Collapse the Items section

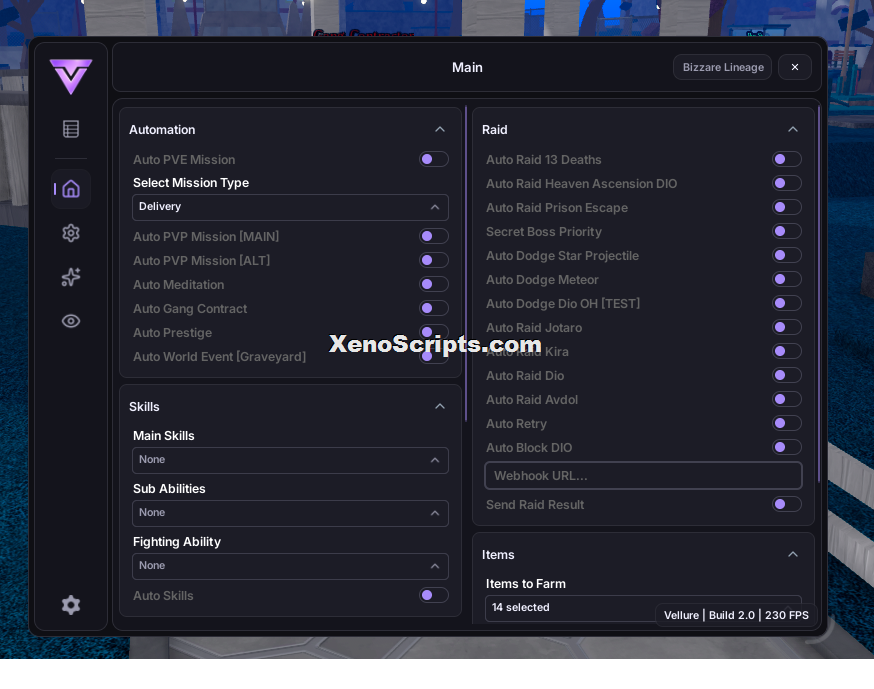point(793,555)
